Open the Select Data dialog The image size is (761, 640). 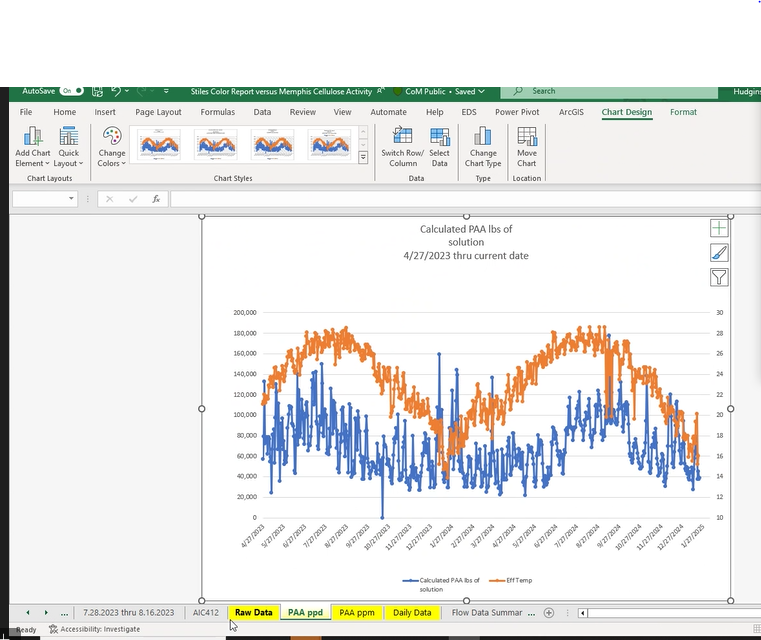(439, 145)
